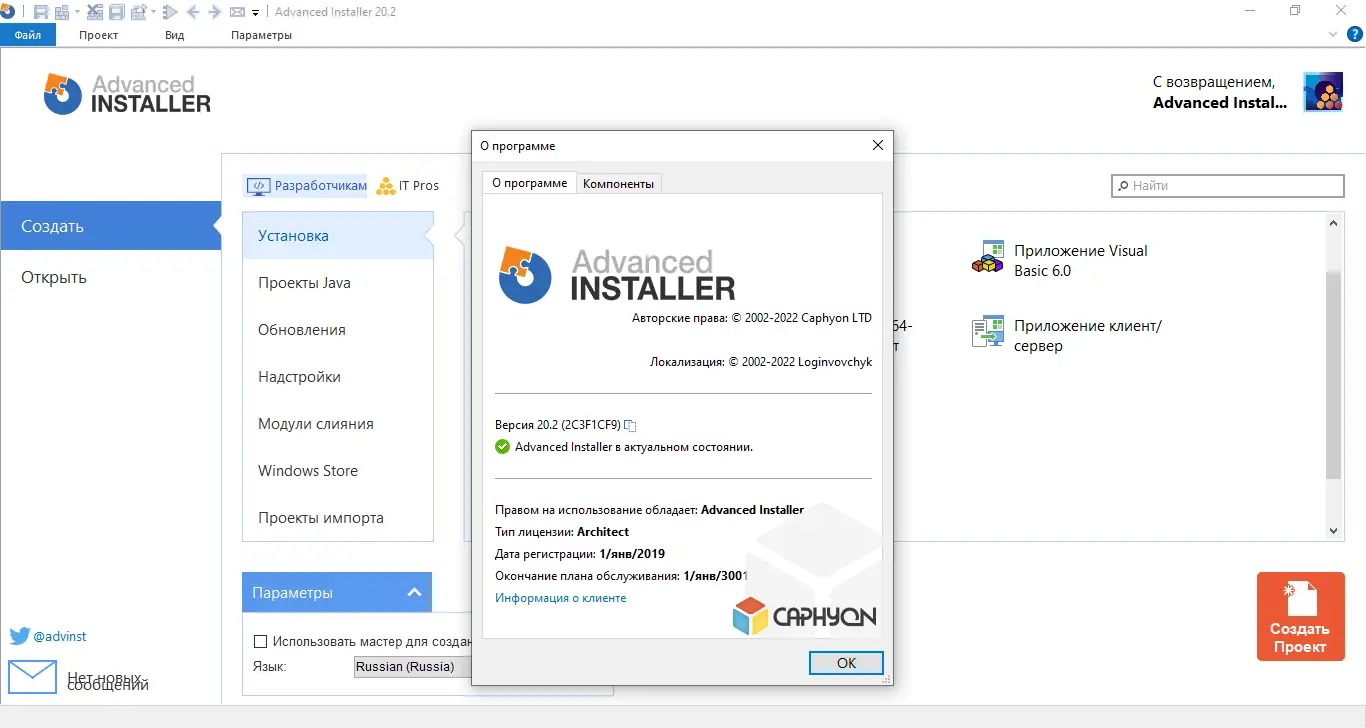Screen dimensions: 1366x728
Task: Click inside the Найти search field
Action: (x=1228, y=186)
